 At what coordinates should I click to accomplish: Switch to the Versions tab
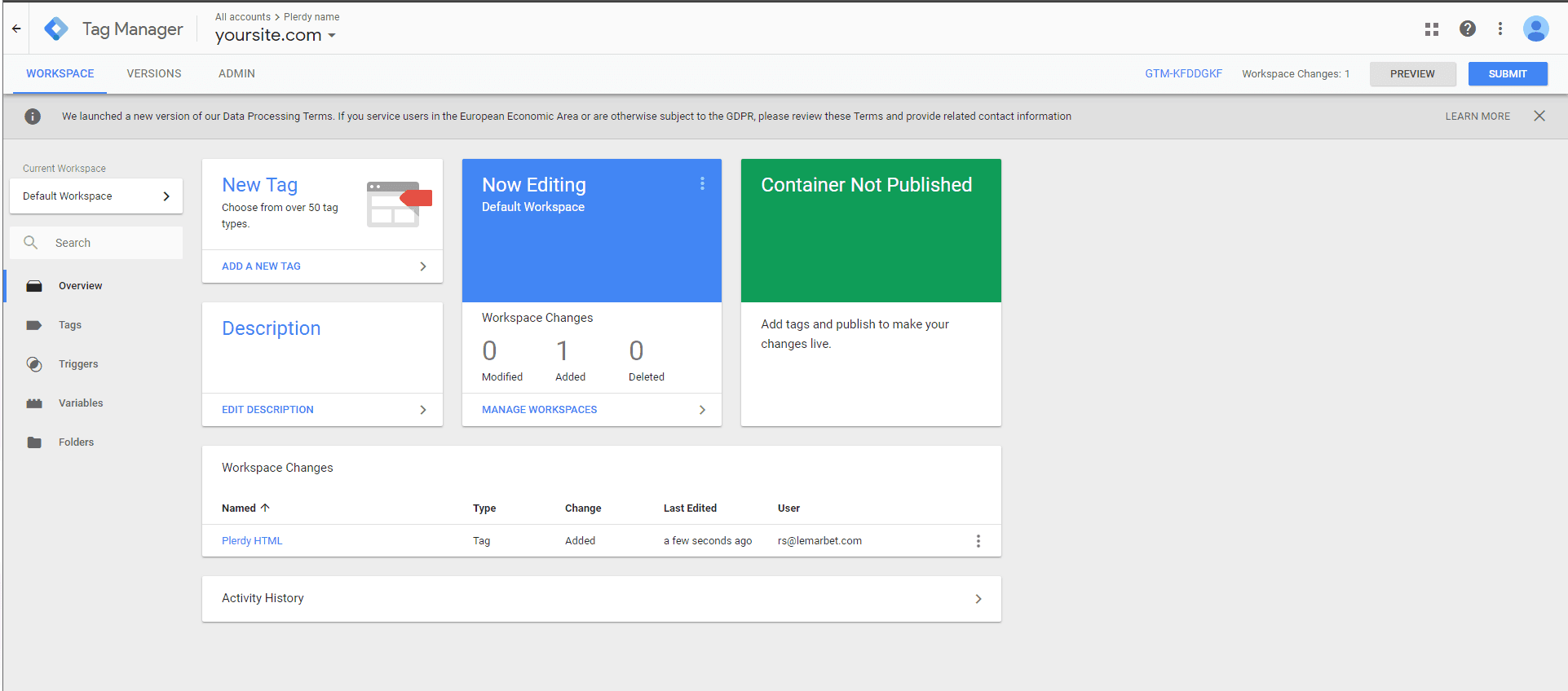tap(154, 73)
